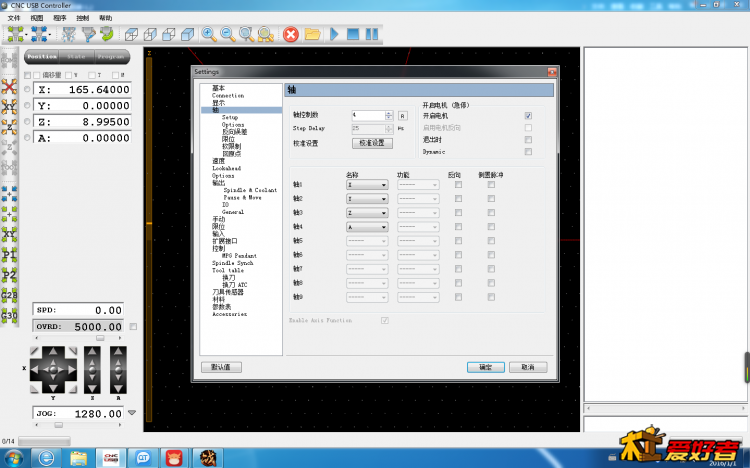Toggle the checkbox beside OVRD field
This screenshot has height=468, width=750.
click(133, 326)
